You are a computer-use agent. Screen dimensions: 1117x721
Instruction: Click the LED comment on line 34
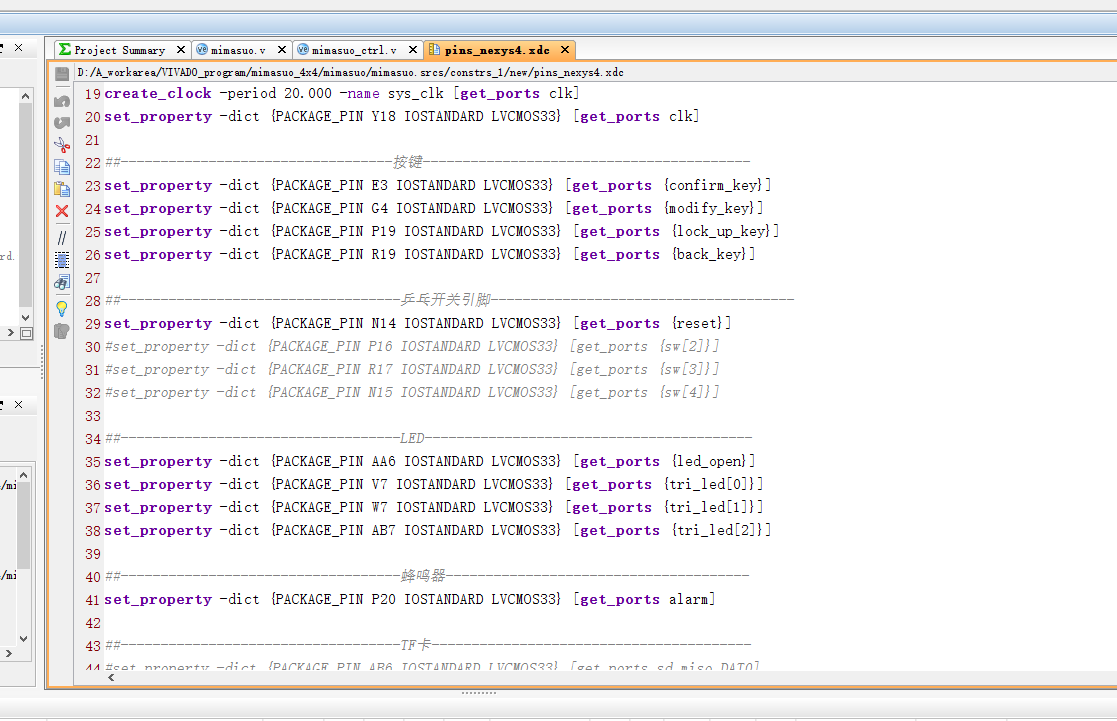tap(412, 438)
